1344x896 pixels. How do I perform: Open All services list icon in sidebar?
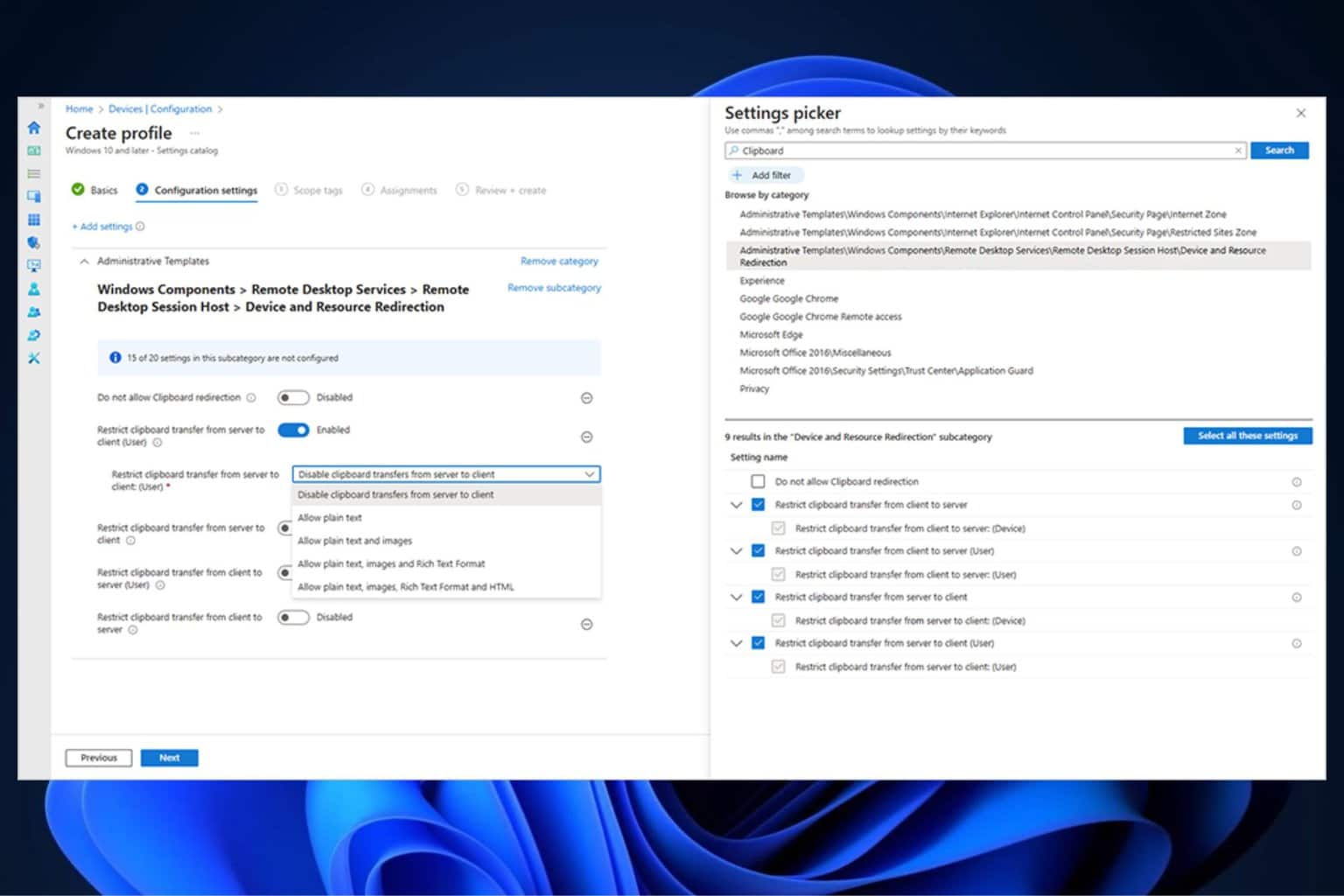(x=34, y=174)
